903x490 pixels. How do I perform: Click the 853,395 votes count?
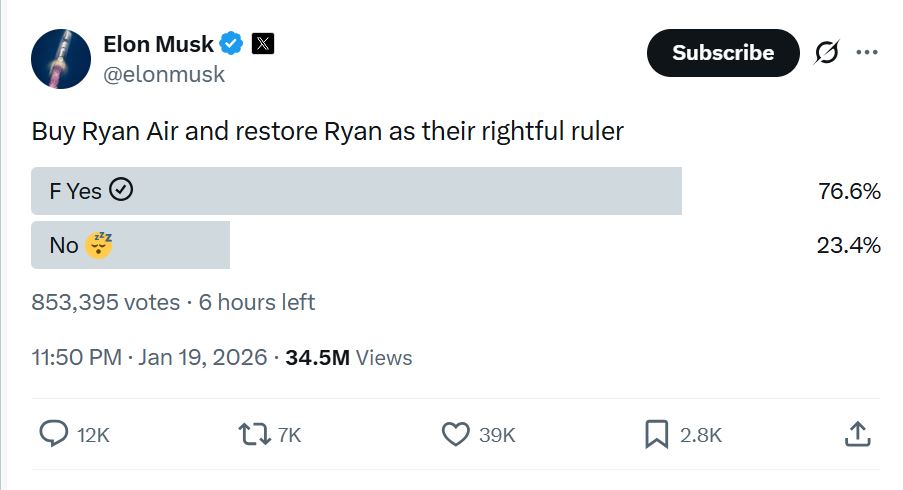point(105,302)
